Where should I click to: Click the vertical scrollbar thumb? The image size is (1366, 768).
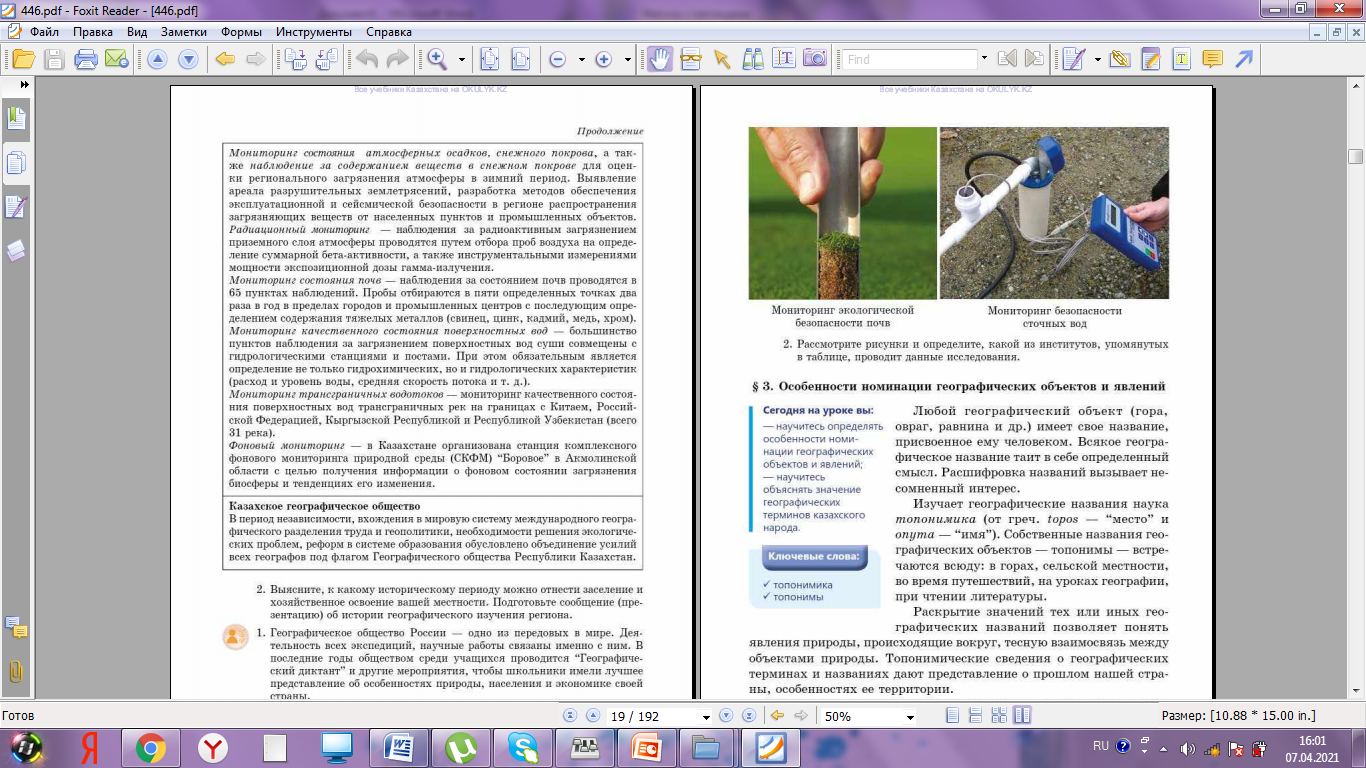pyautogui.click(x=1356, y=156)
